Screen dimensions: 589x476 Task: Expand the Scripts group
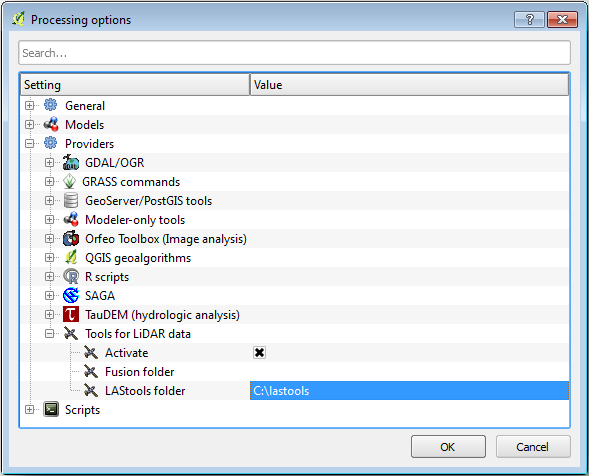pos(29,410)
